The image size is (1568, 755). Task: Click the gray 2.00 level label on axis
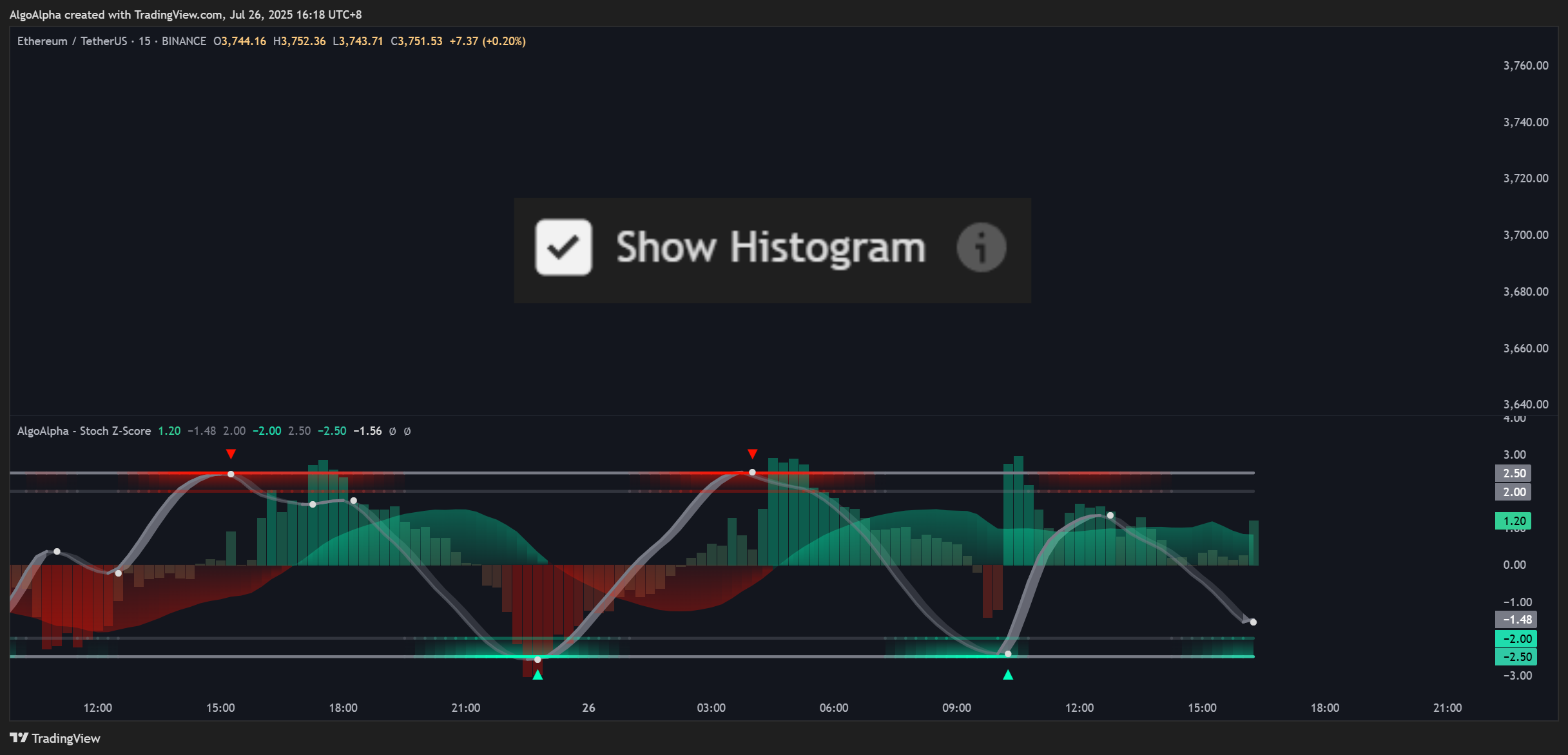click(x=1513, y=492)
